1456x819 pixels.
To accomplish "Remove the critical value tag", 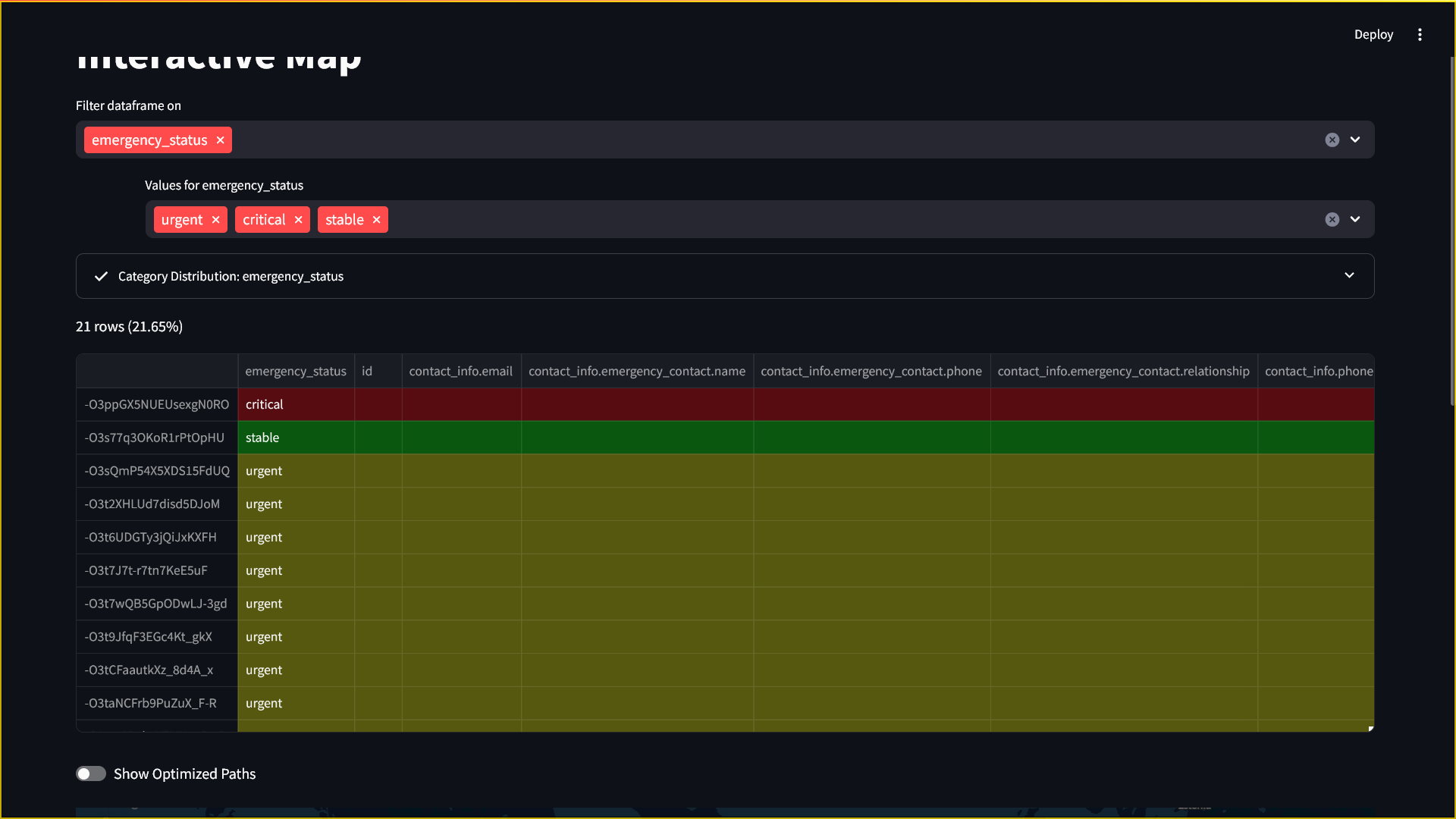I will [x=298, y=220].
